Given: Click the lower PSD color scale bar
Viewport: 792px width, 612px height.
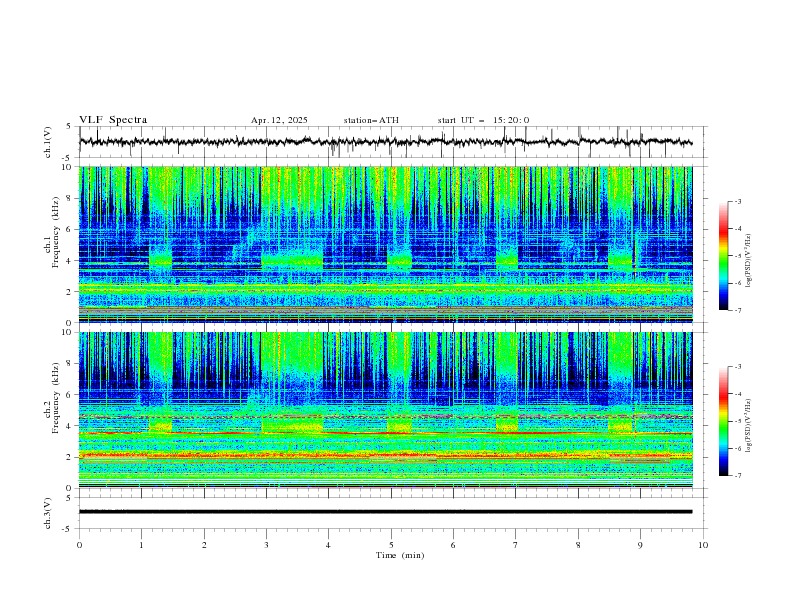Looking at the screenshot, I should click(x=724, y=421).
